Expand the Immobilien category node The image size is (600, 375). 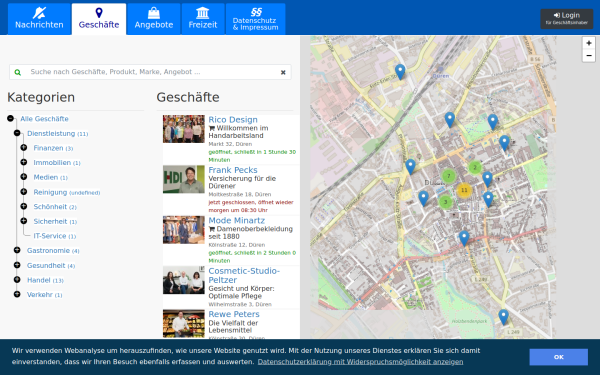click(x=24, y=162)
